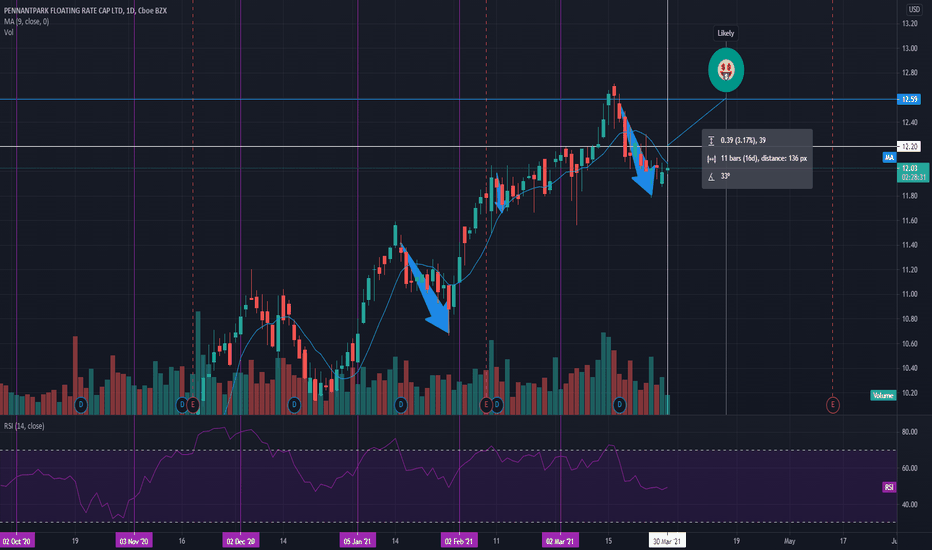Click the 11.00 price axis value

tap(909, 294)
